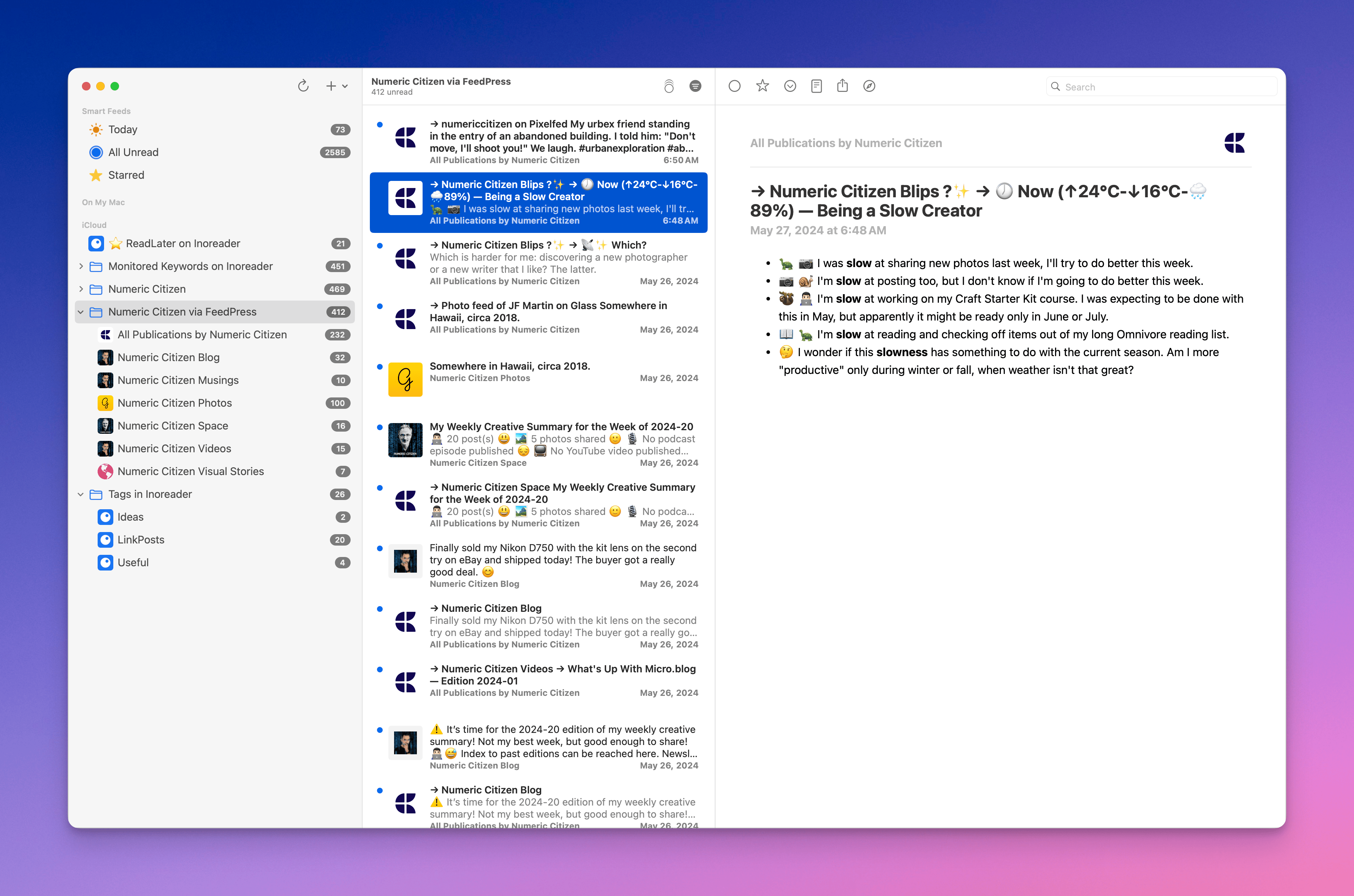The height and width of the screenshot is (896, 1354).
Task: Toggle the unread articles filter
Action: [695, 86]
